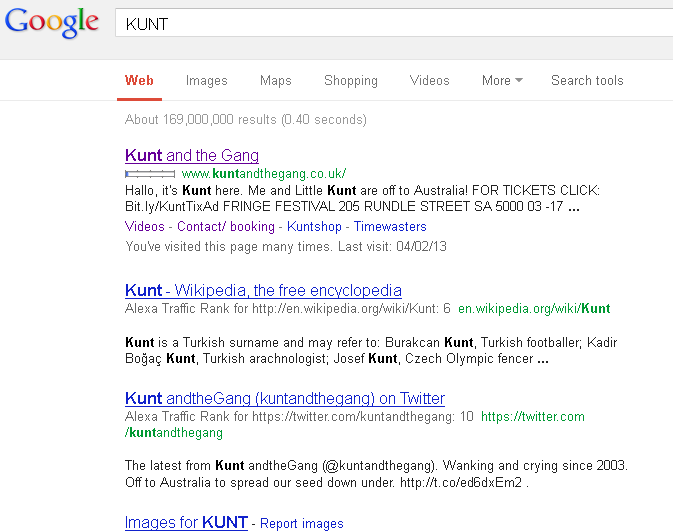Click the Turkish surname snippet text

(371, 350)
